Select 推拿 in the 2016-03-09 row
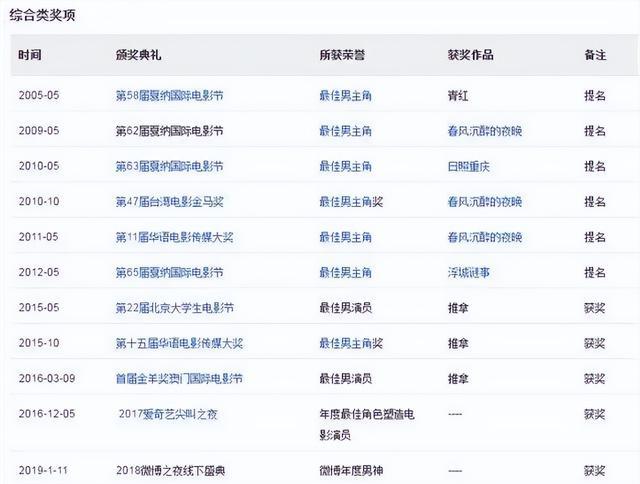The width and height of the screenshot is (640, 484). click(x=458, y=378)
